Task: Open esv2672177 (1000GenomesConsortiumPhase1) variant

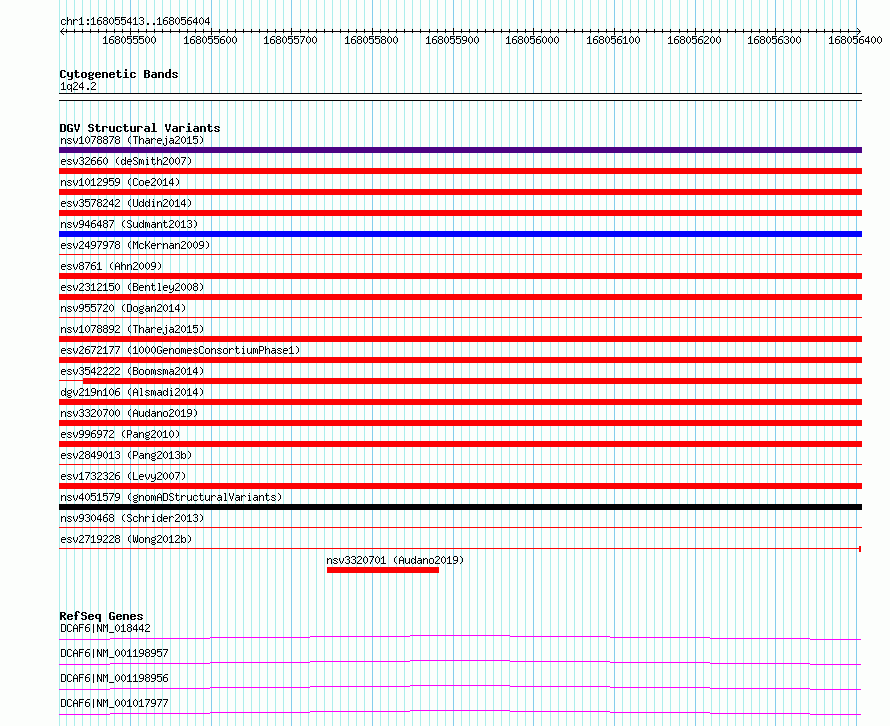Action: click(180, 350)
